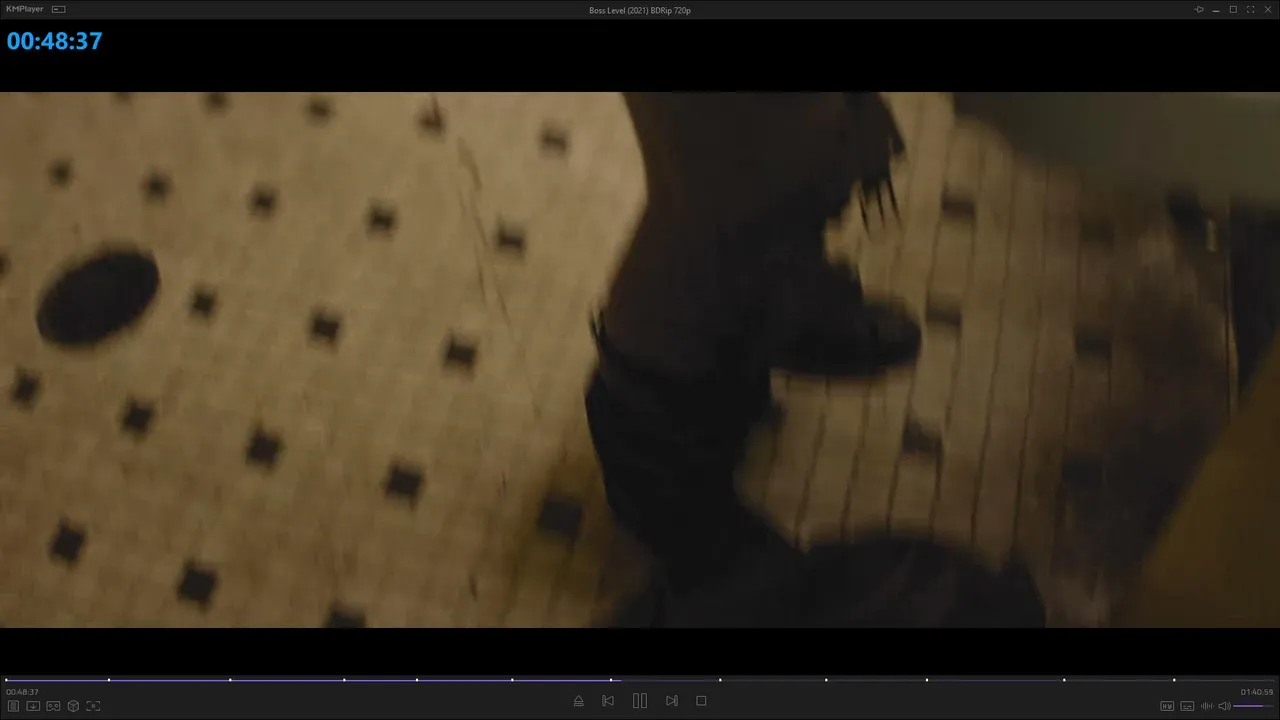1280x720 pixels.
Task: Skip to the next track
Action: pyautogui.click(x=672, y=701)
